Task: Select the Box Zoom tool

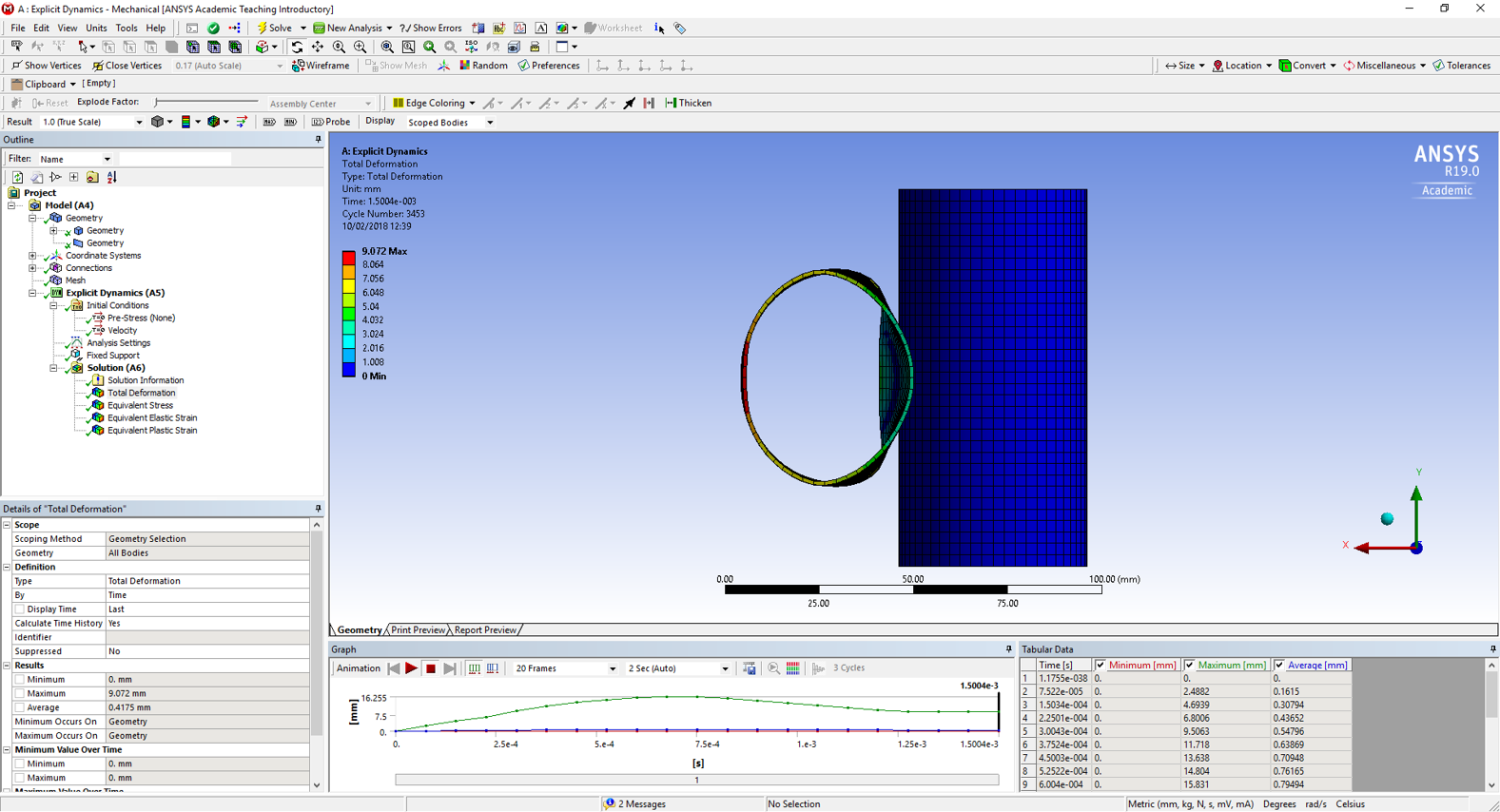Action: tap(360, 47)
